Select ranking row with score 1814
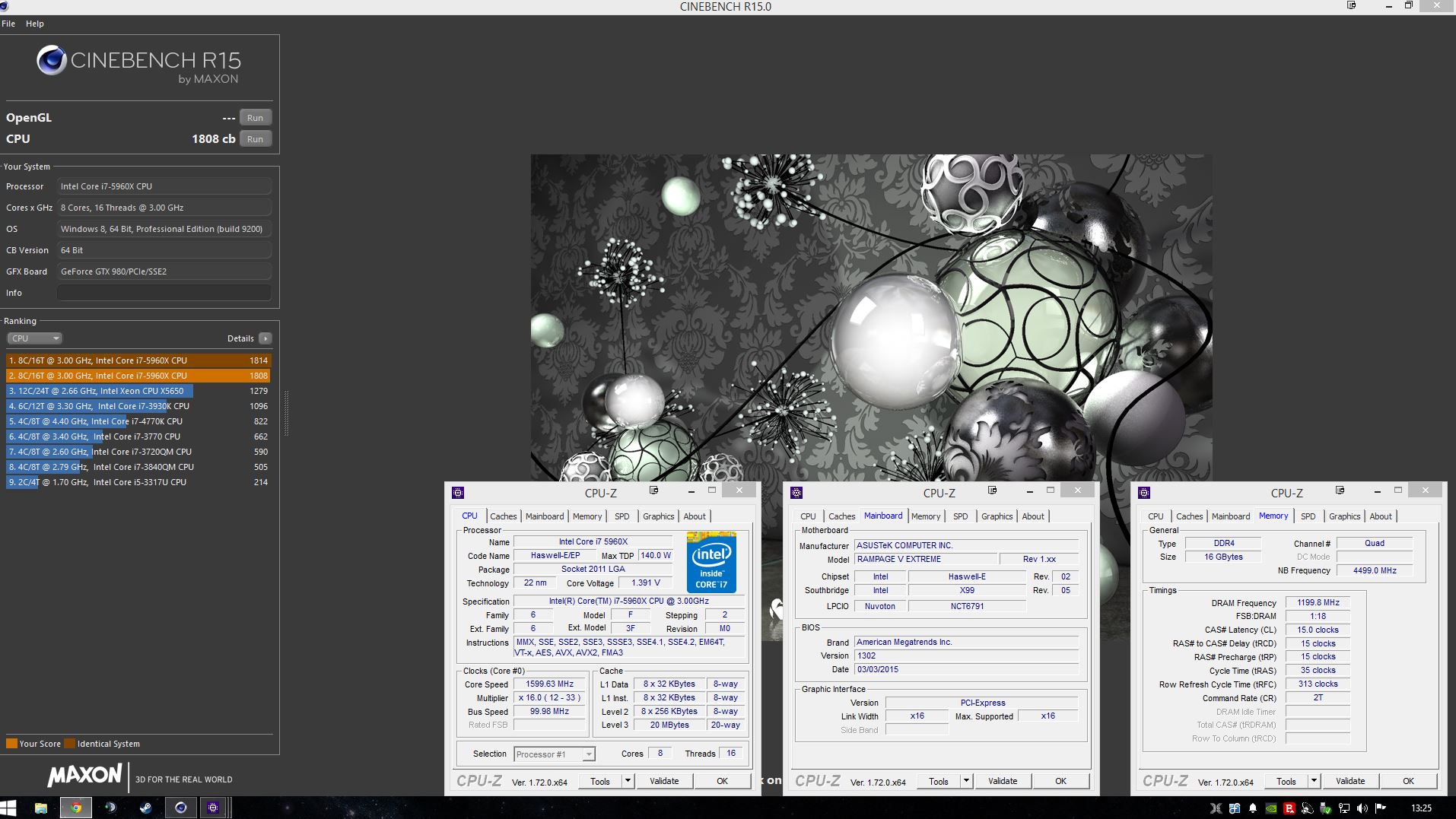Image resolution: width=1456 pixels, height=819 pixels. pos(138,360)
